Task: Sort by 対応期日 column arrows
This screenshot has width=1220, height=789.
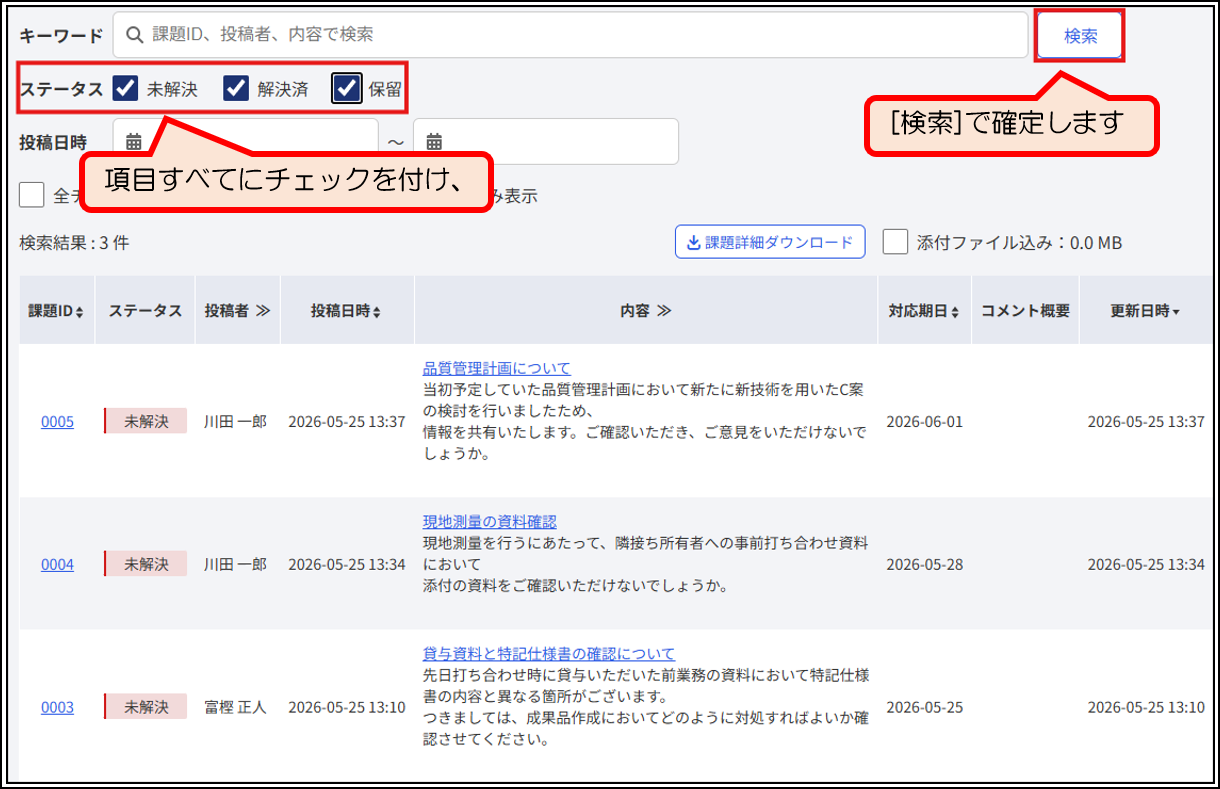Action: [955, 312]
